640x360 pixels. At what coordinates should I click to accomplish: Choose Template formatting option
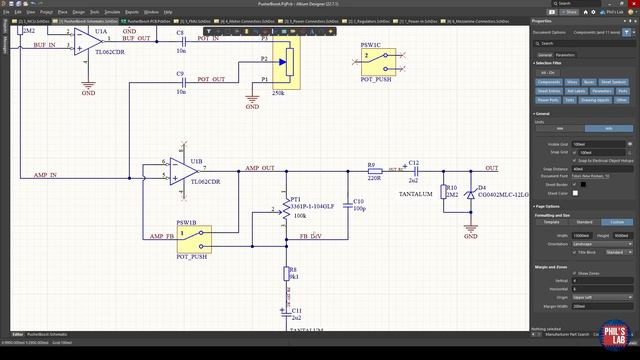click(x=551, y=222)
